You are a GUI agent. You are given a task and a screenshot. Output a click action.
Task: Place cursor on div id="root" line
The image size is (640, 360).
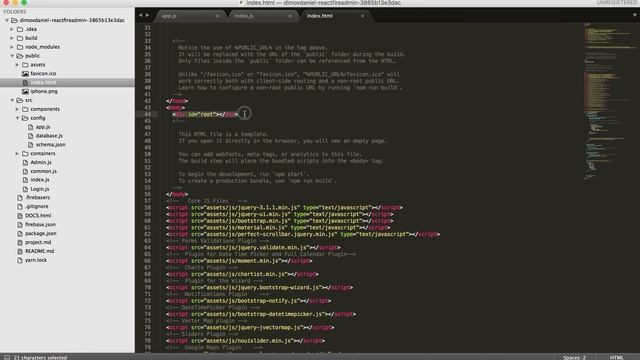tap(205, 114)
